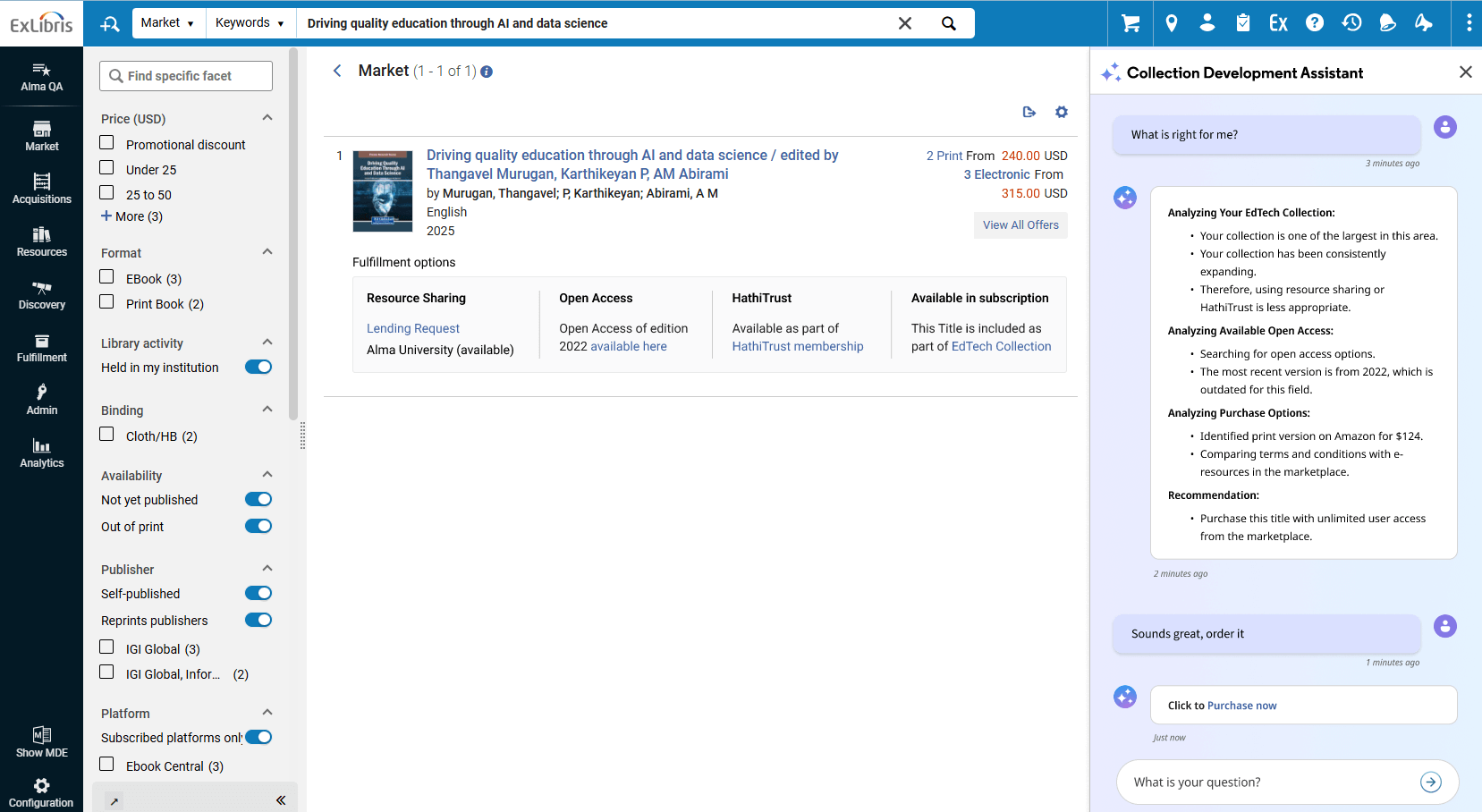Check the Promotional discount checkbox
1482x812 pixels.
(107, 143)
